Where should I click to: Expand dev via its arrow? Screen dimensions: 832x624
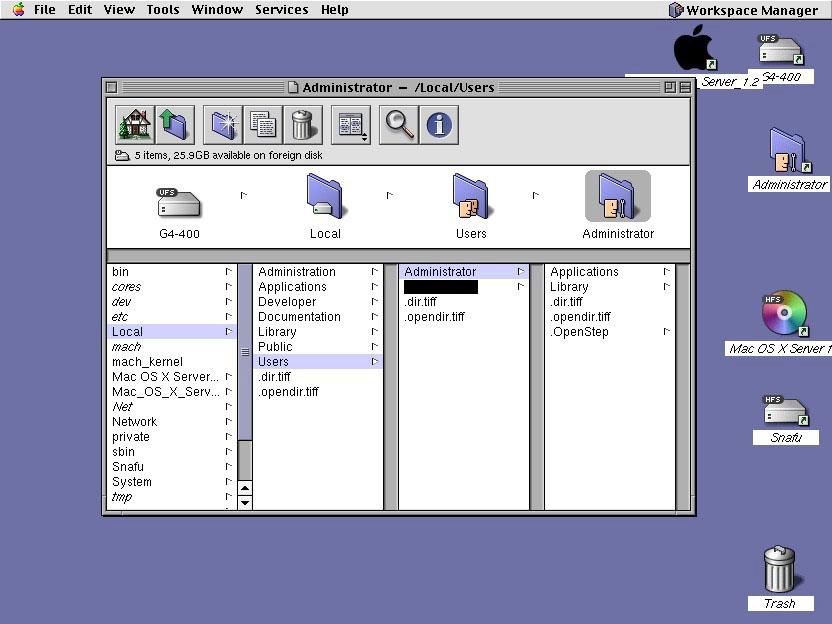pyautogui.click(x=229, y=301)
